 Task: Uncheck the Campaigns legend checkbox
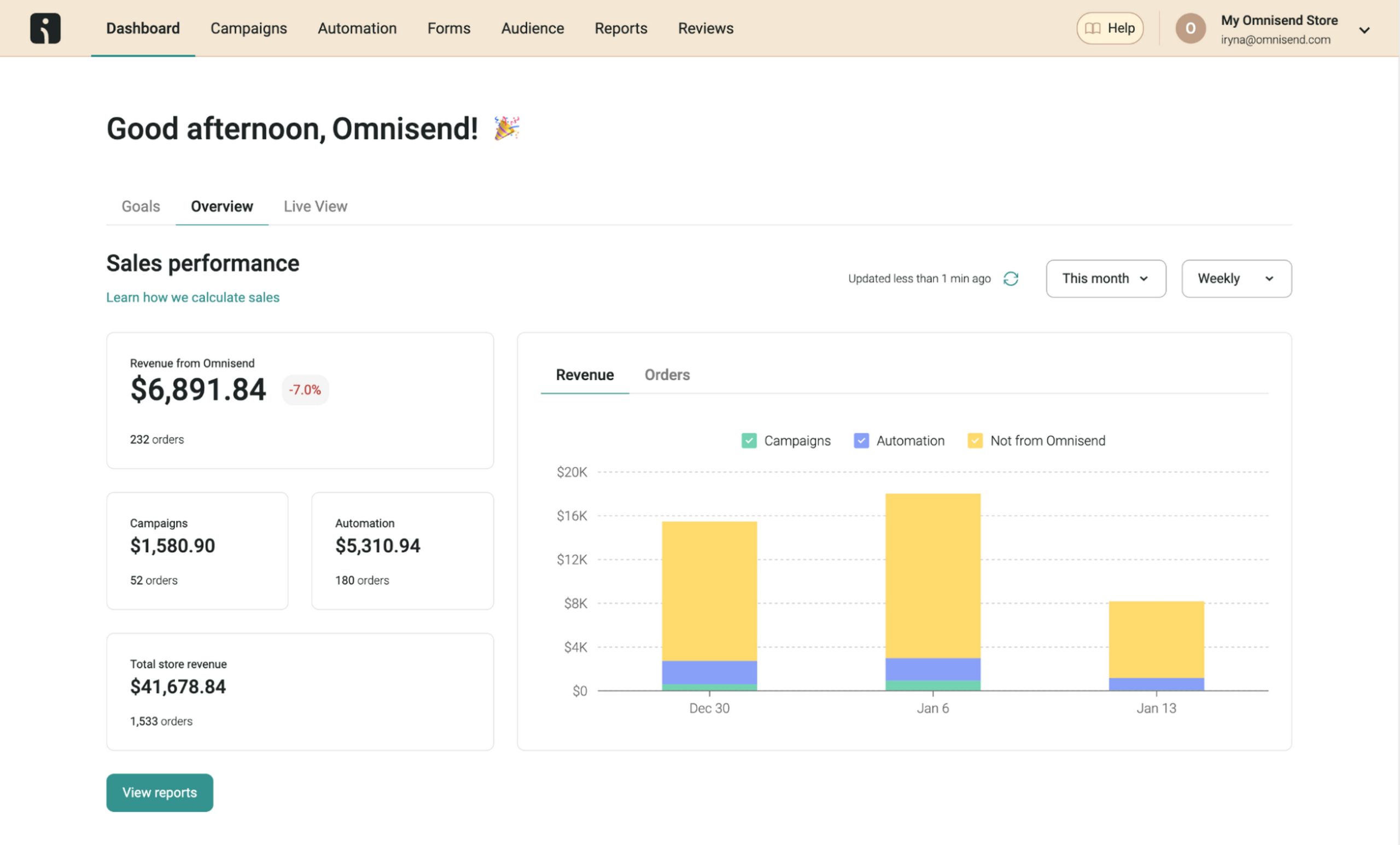click(749, 441)
